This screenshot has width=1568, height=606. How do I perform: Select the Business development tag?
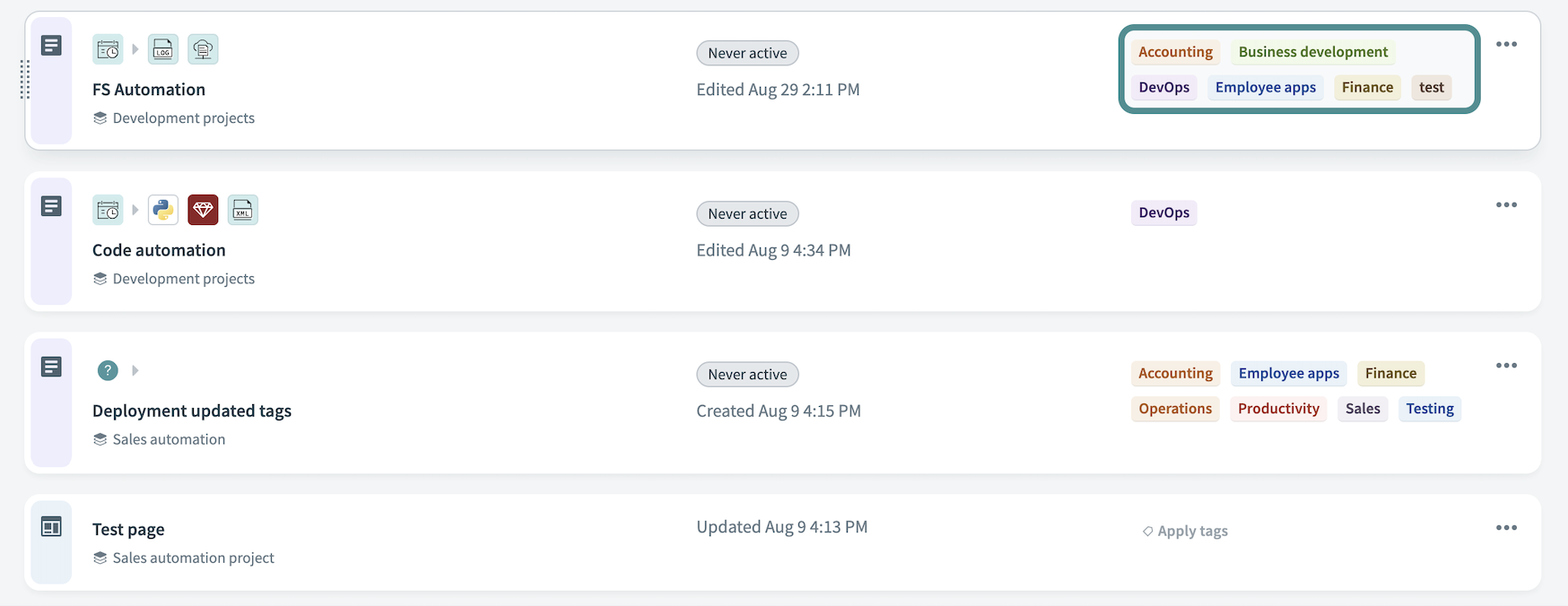click(1312, 52)
